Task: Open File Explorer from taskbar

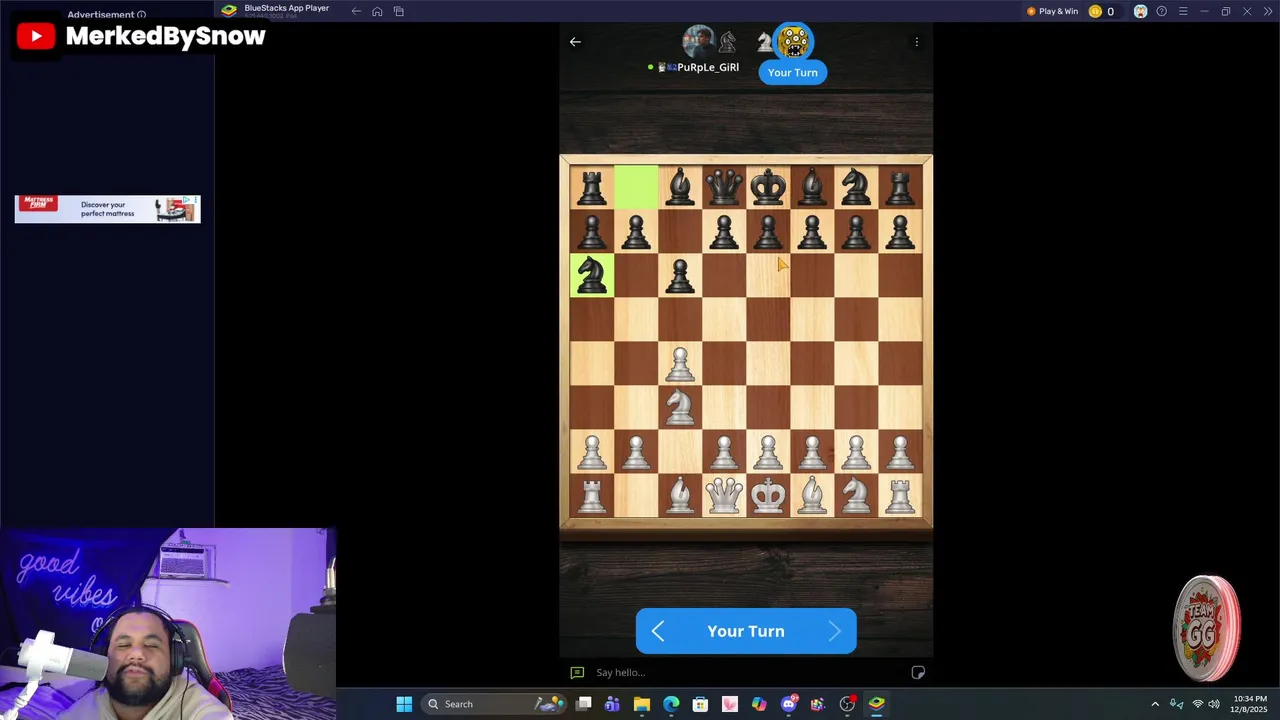Action: click(x=642, y=704)
